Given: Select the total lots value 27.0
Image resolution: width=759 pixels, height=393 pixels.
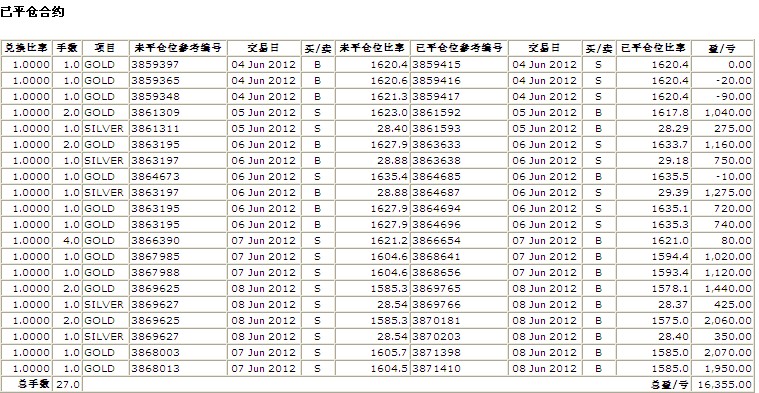Looking at the screenshot, I should pyautogui.click(x=68, y=384).
